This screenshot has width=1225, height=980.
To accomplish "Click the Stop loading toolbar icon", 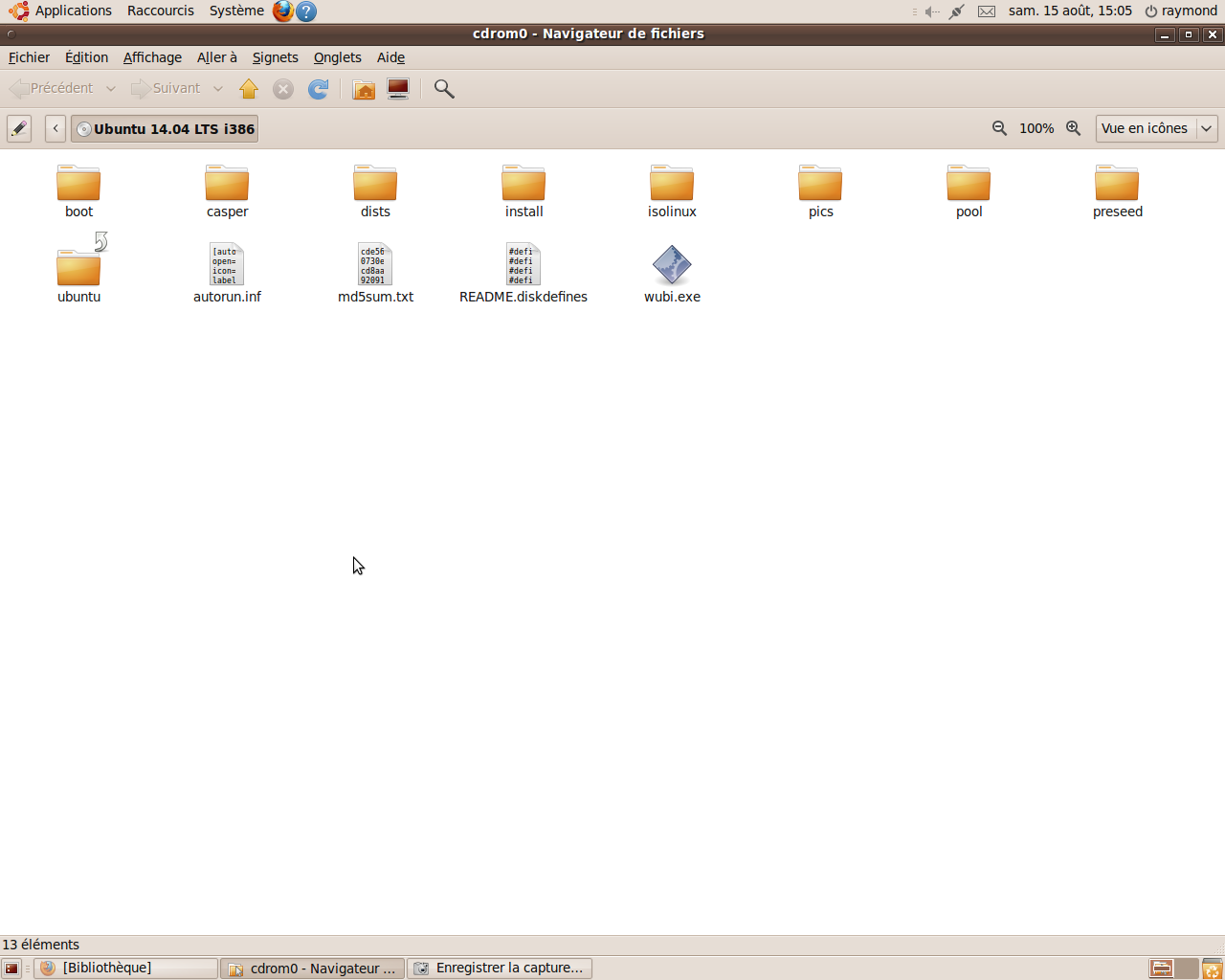I will pos(283,89).
